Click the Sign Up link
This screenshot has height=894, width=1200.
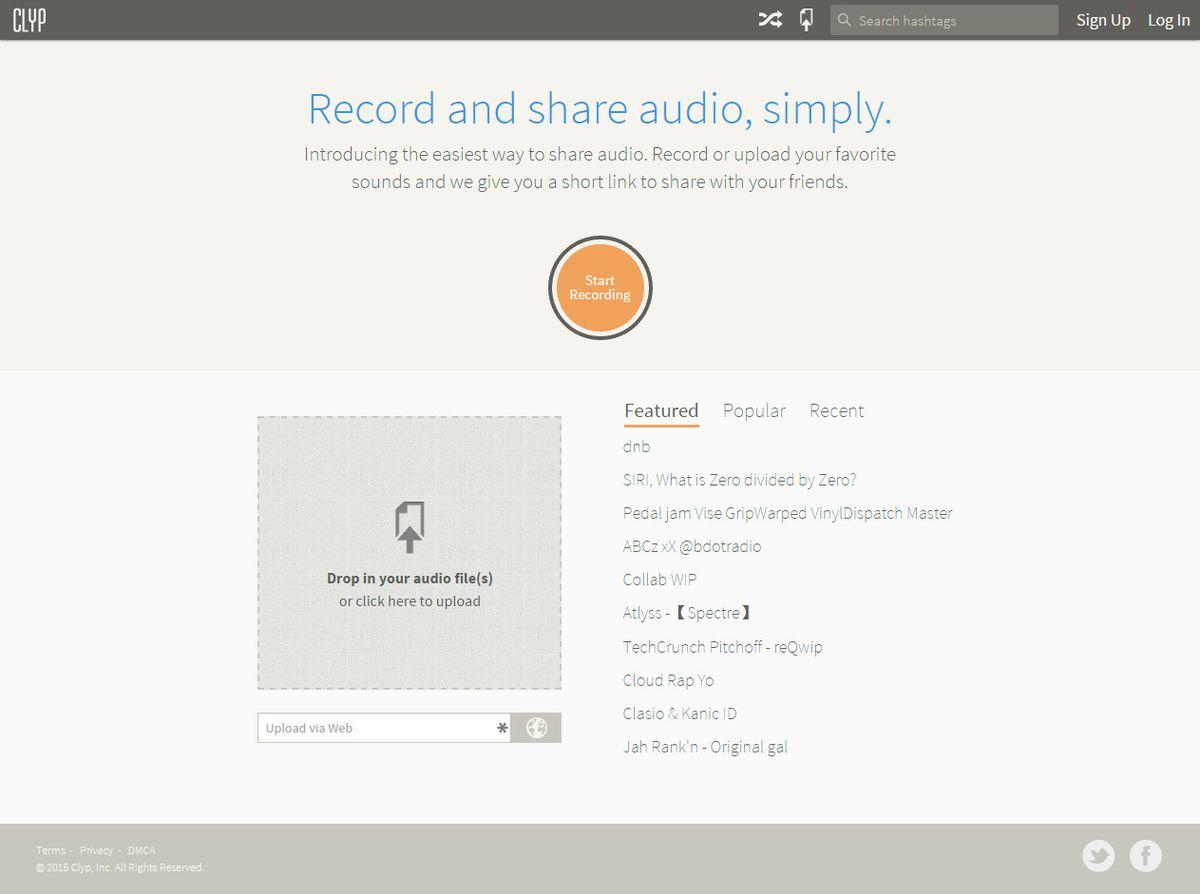[x=1103, y=20]
